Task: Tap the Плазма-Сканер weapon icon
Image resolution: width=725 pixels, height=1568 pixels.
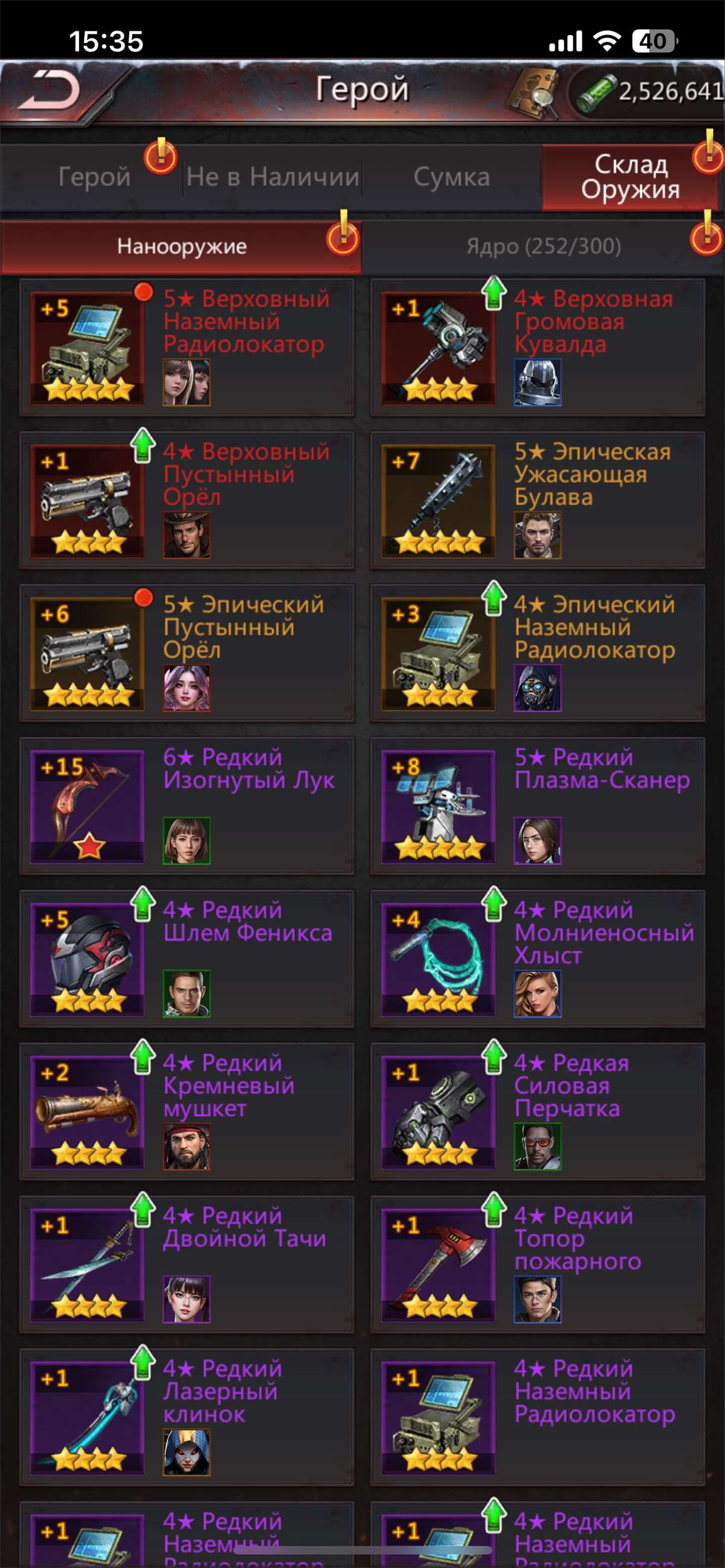Action: point(438,806)
